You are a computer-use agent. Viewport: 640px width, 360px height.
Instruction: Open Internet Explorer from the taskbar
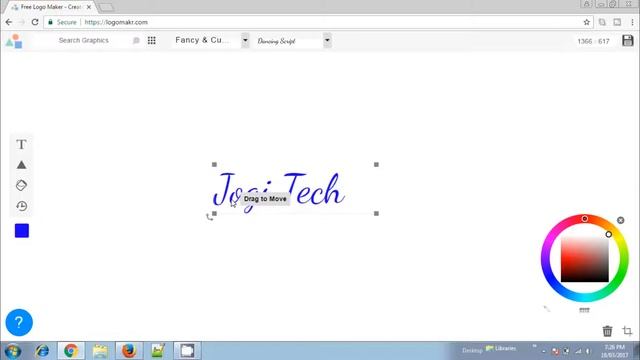pyautogui.click(x=42, y=351)
